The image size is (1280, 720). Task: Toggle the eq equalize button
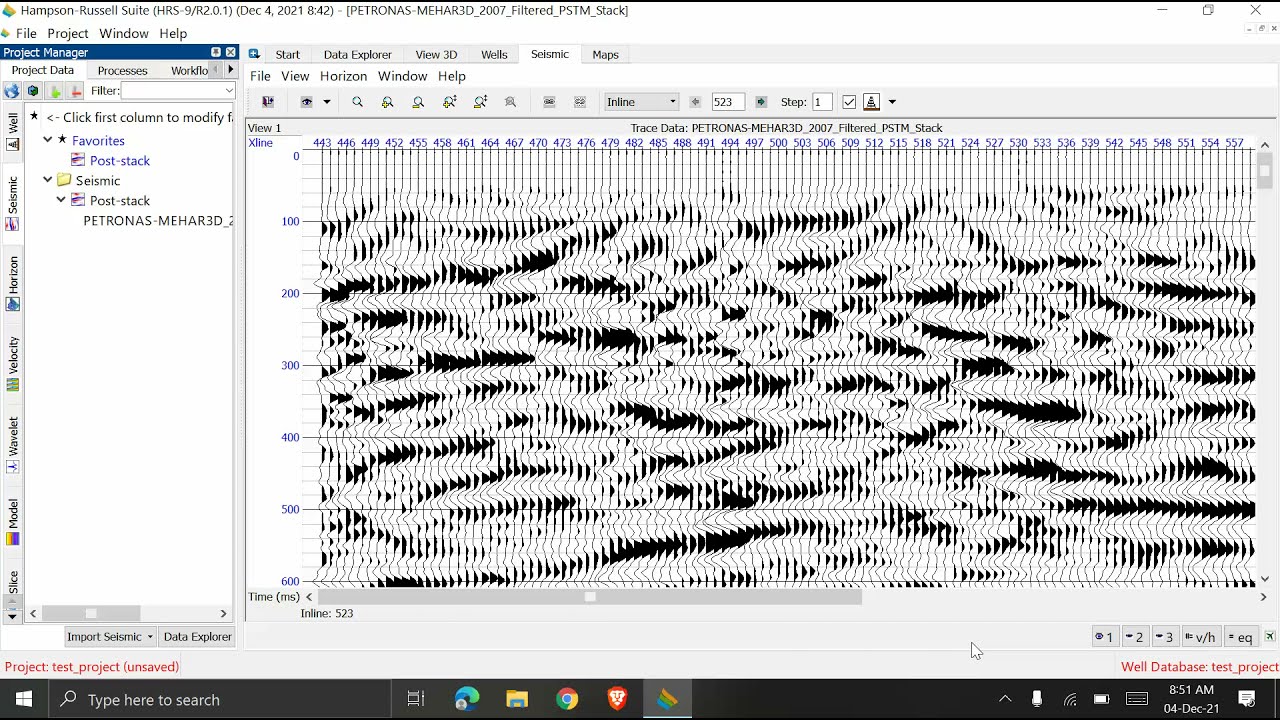[x=1240, y=637]
